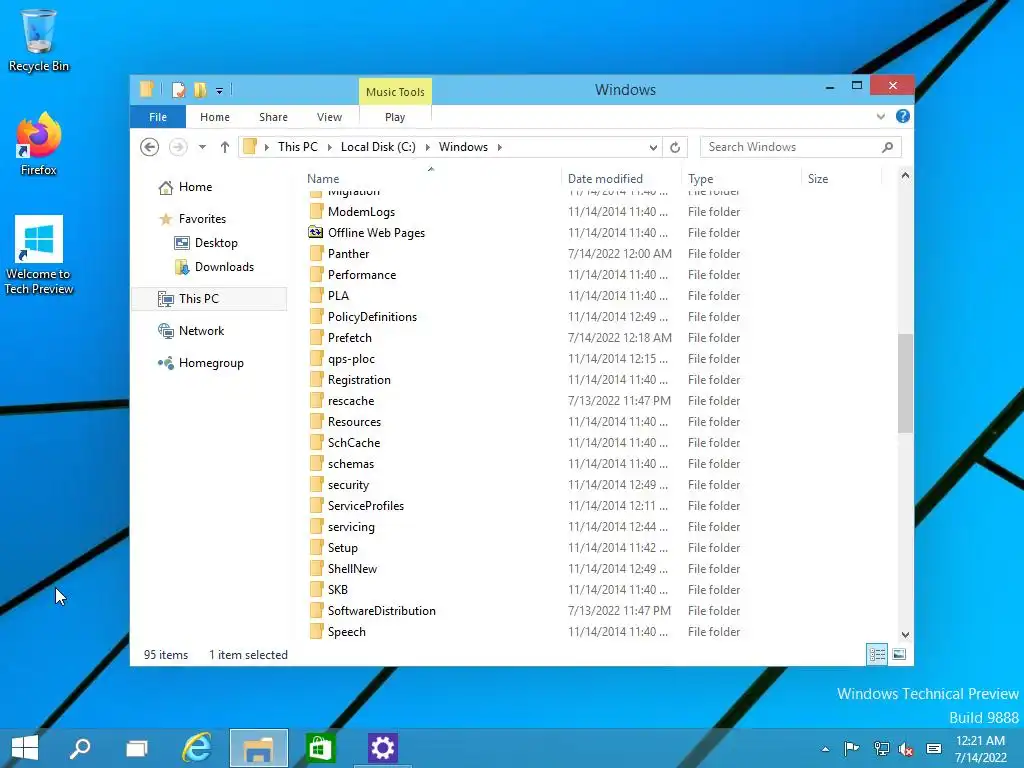This screenshot has width=1024, height=768.
Task: Click the search magnifier in Search Windows box
Action: coord(887,147)
